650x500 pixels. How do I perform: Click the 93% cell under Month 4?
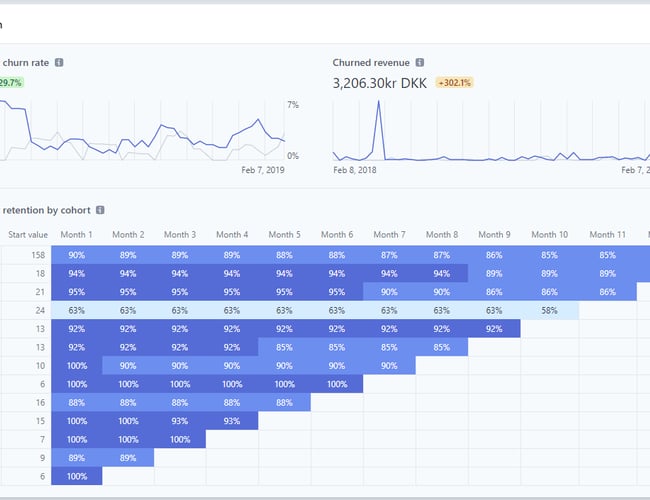[x=232, y=420]
